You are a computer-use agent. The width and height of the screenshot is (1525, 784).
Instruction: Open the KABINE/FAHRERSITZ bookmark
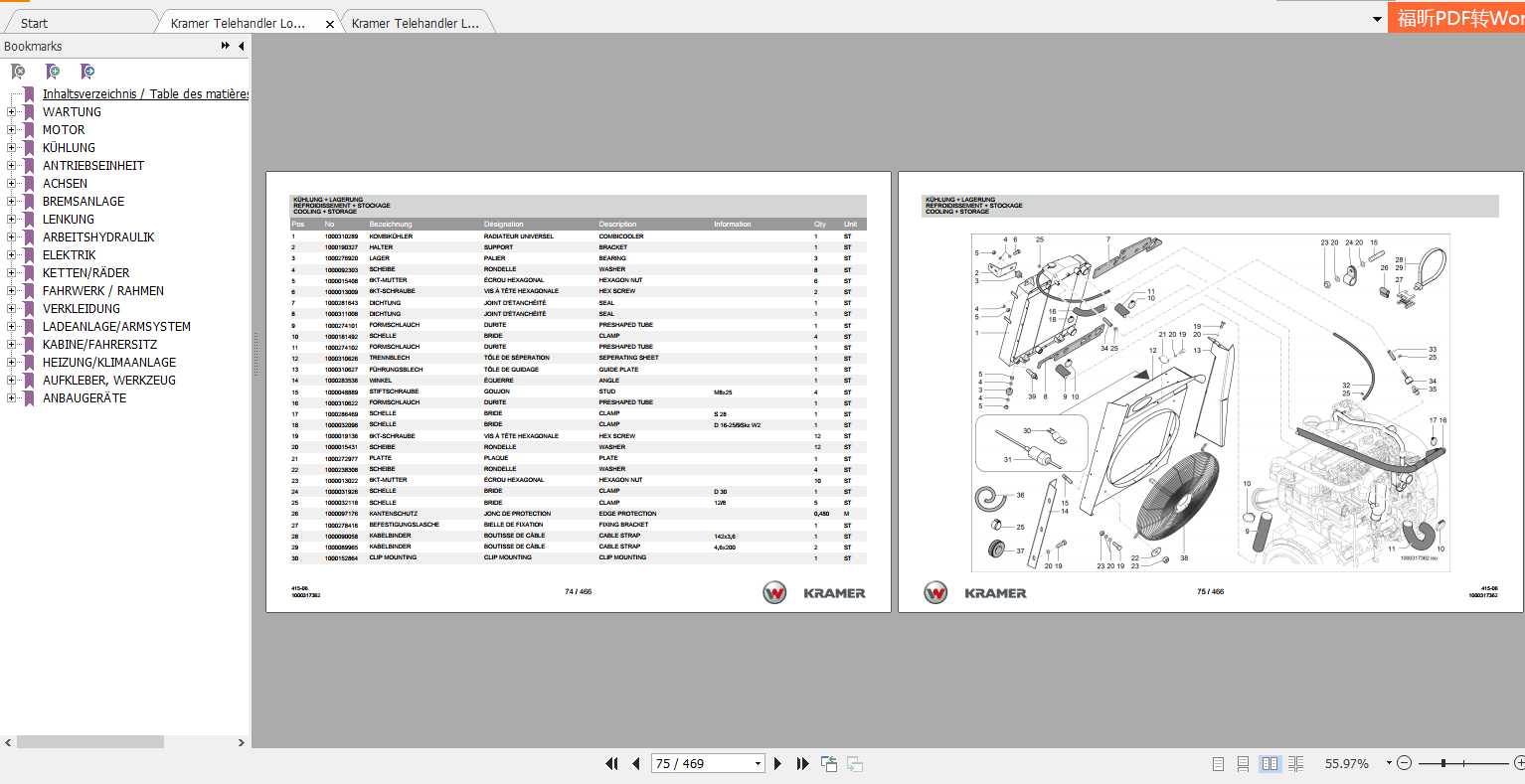(x=99, y=345)
